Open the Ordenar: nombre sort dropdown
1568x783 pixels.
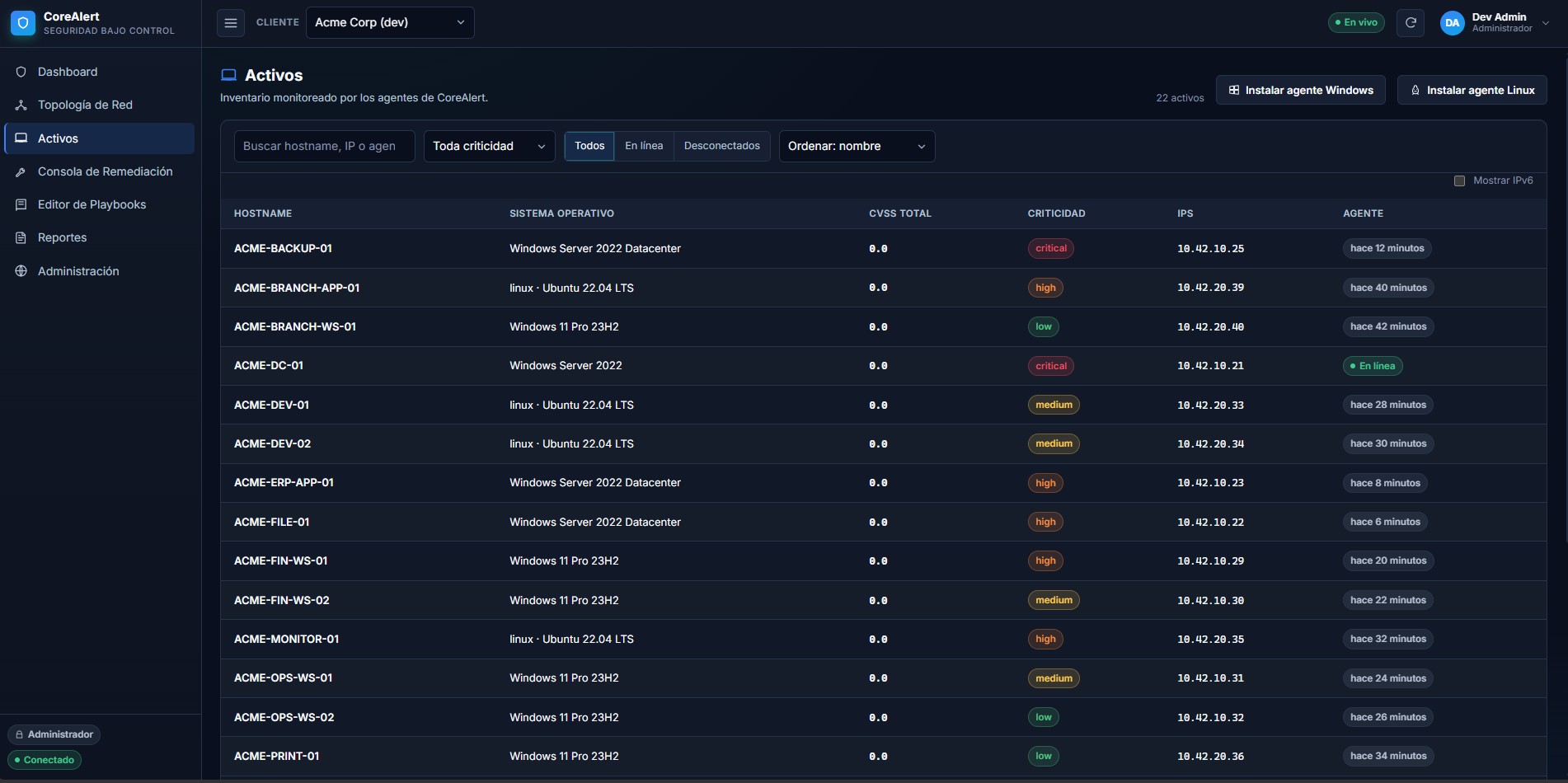click(x=857, y=146)
